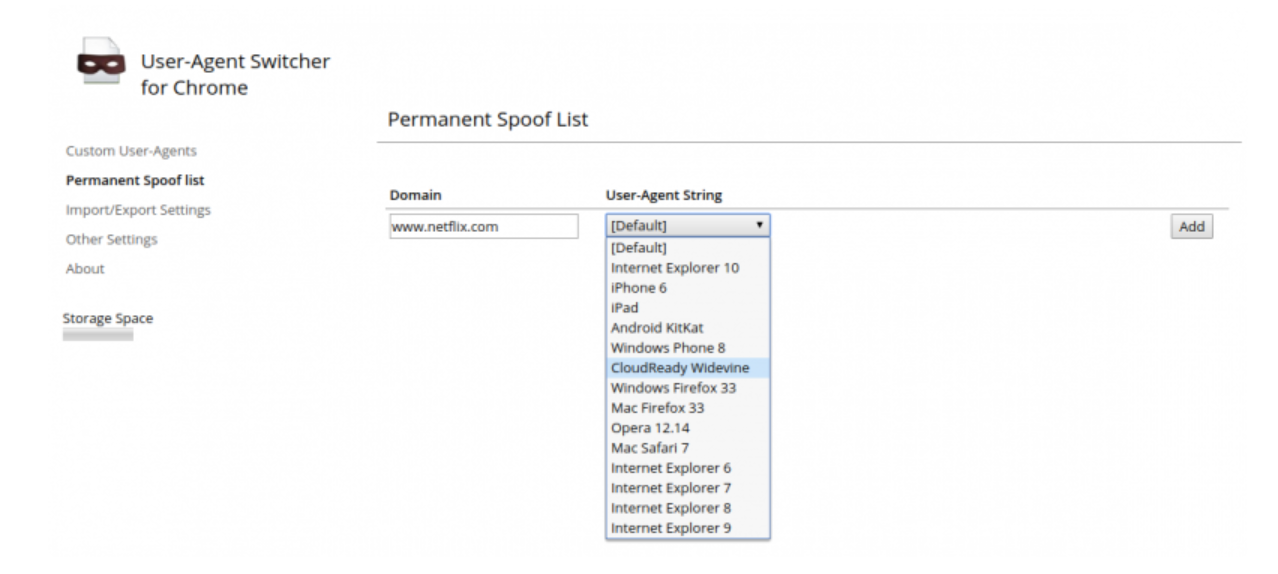Screen dimensions: 1278x574
Task: Click the Storage Space usage bar
Action: tap(98, 336)
